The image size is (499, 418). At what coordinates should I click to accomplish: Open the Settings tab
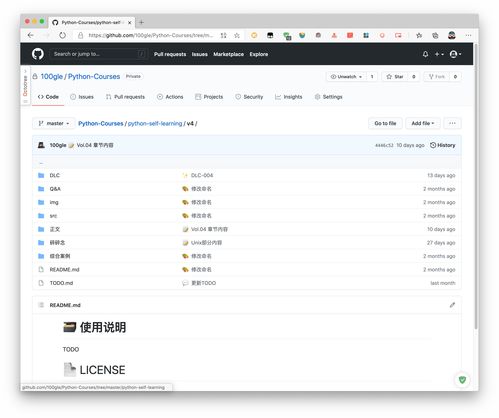pos(329,97)
